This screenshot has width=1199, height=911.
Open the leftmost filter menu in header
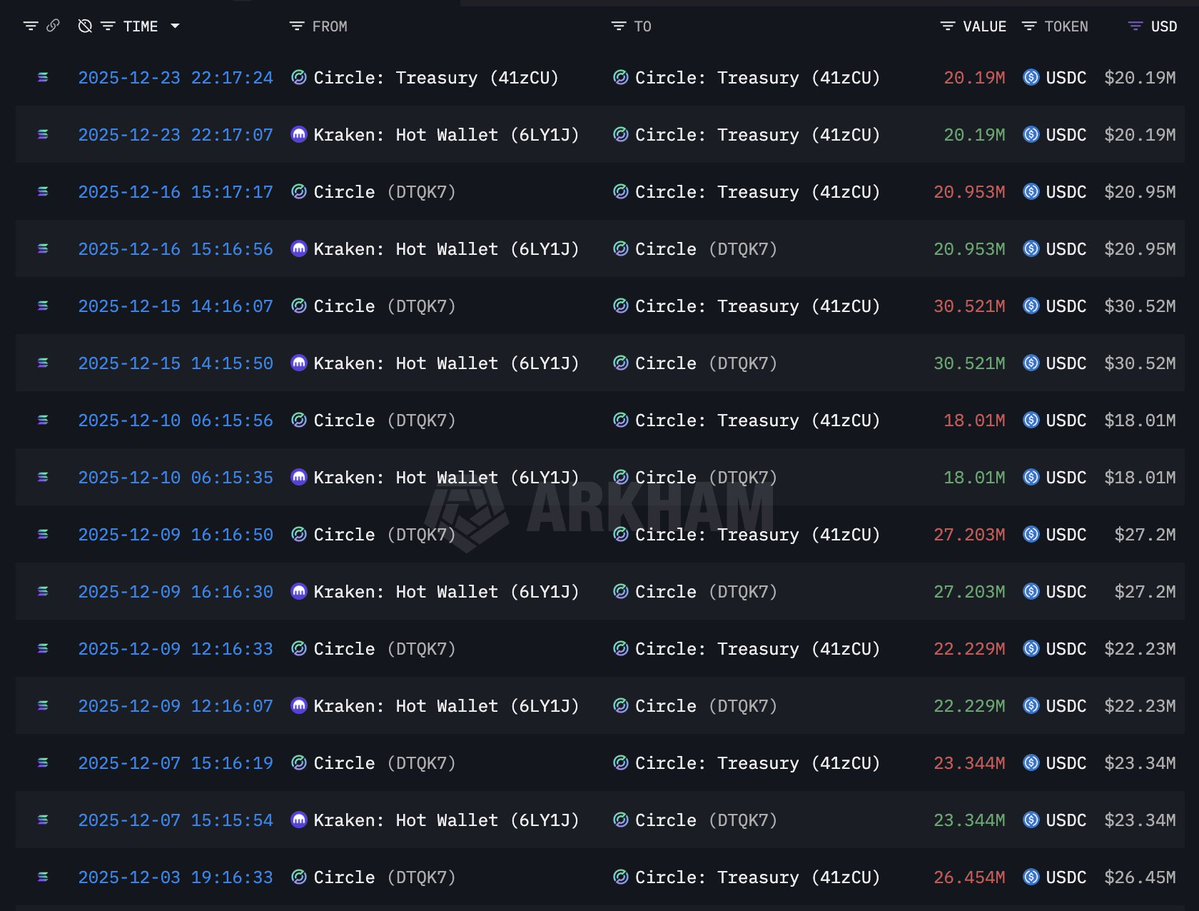31,26
